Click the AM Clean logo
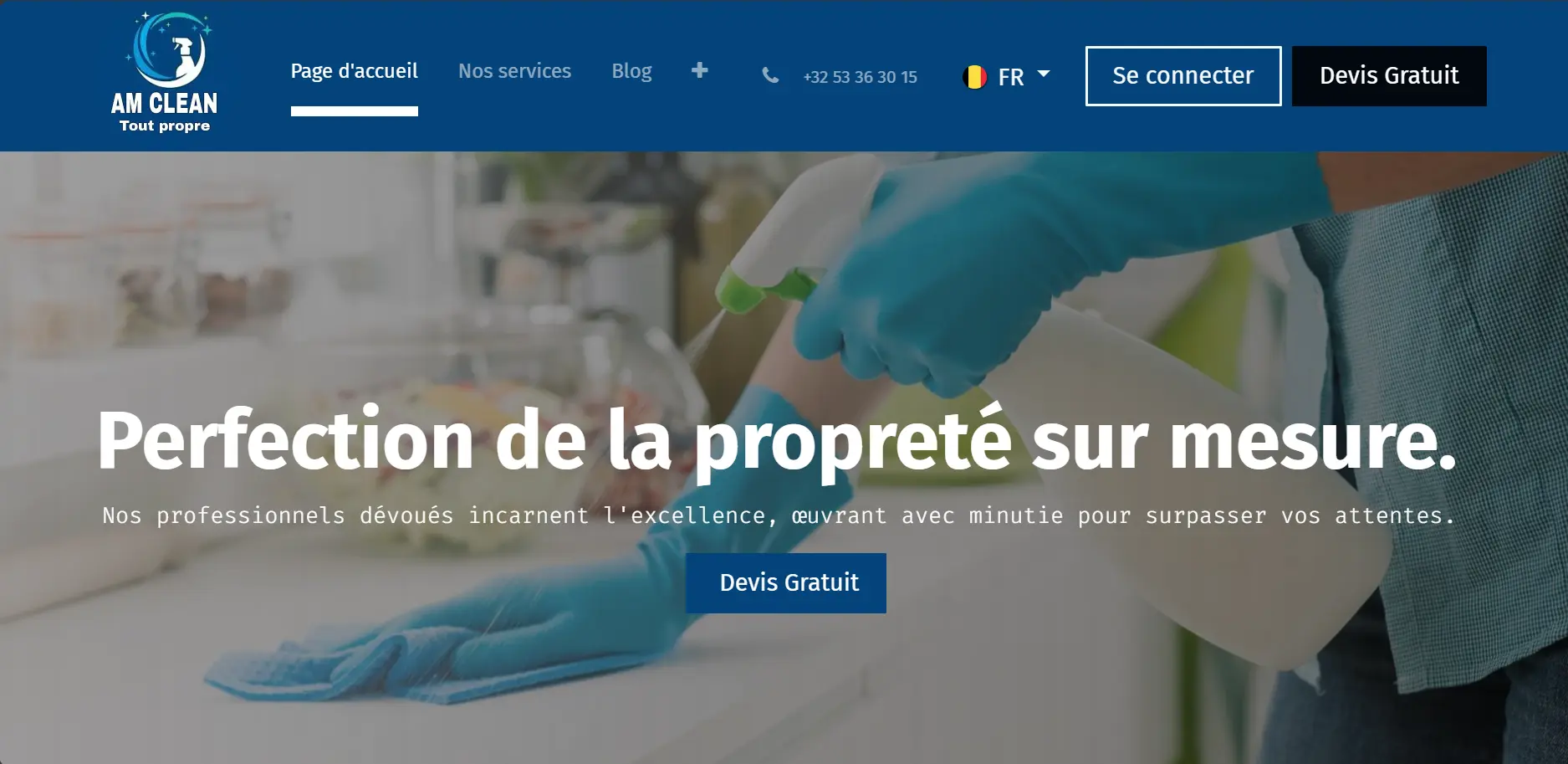 165,73
